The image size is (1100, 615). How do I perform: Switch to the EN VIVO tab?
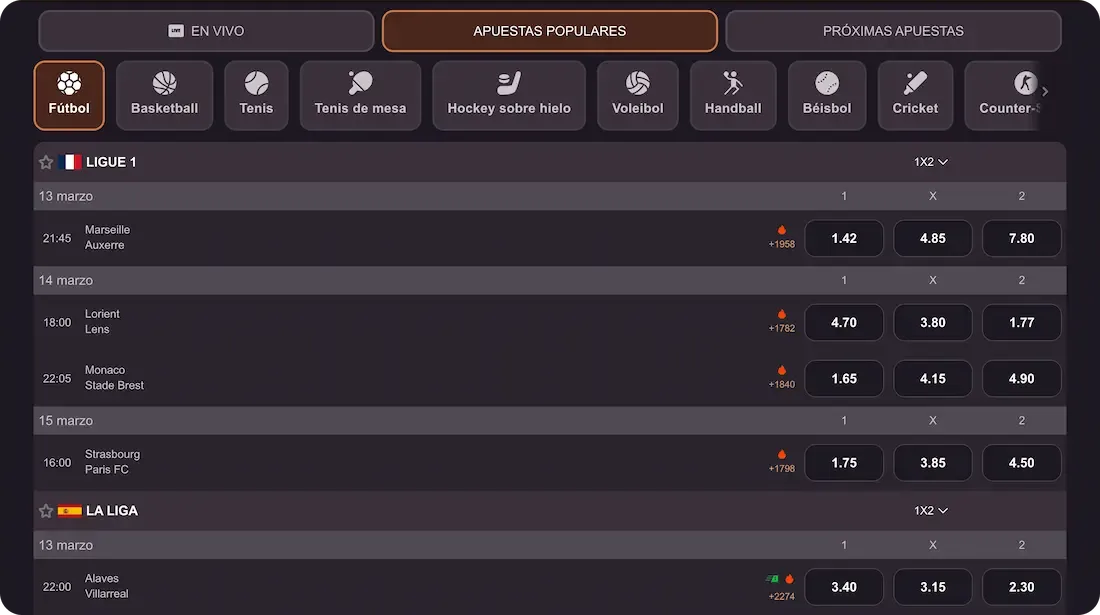[205, 31]
